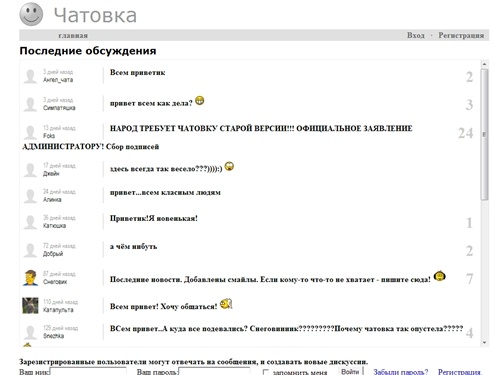The width and height of the screenshot is (500, 375).
Task: Open discussion 'Приветик!Я новенькая!'
Action: (154, 218)
